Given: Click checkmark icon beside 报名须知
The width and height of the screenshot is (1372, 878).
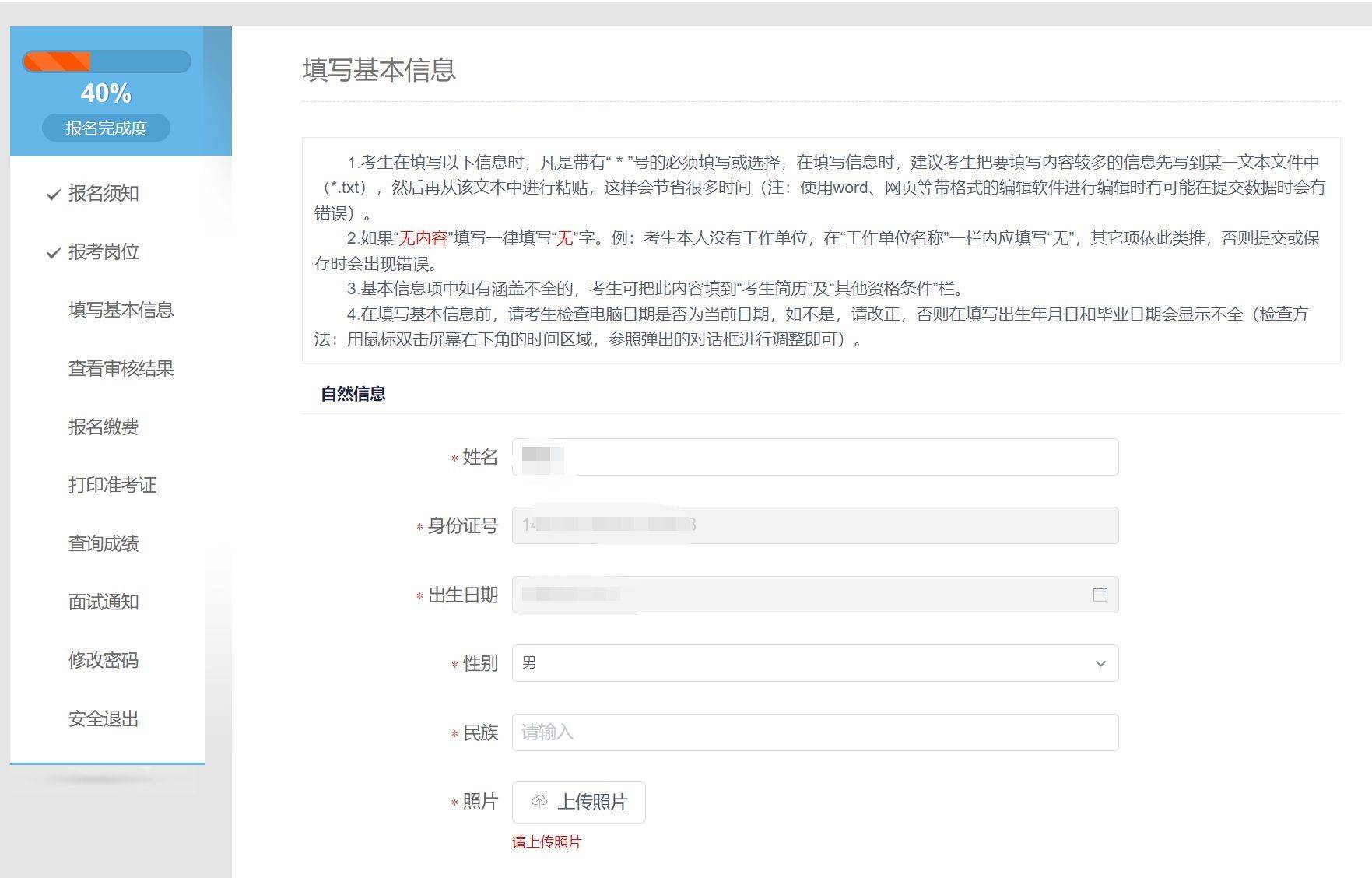Looking at the screenshot, I should coord(54,194).
